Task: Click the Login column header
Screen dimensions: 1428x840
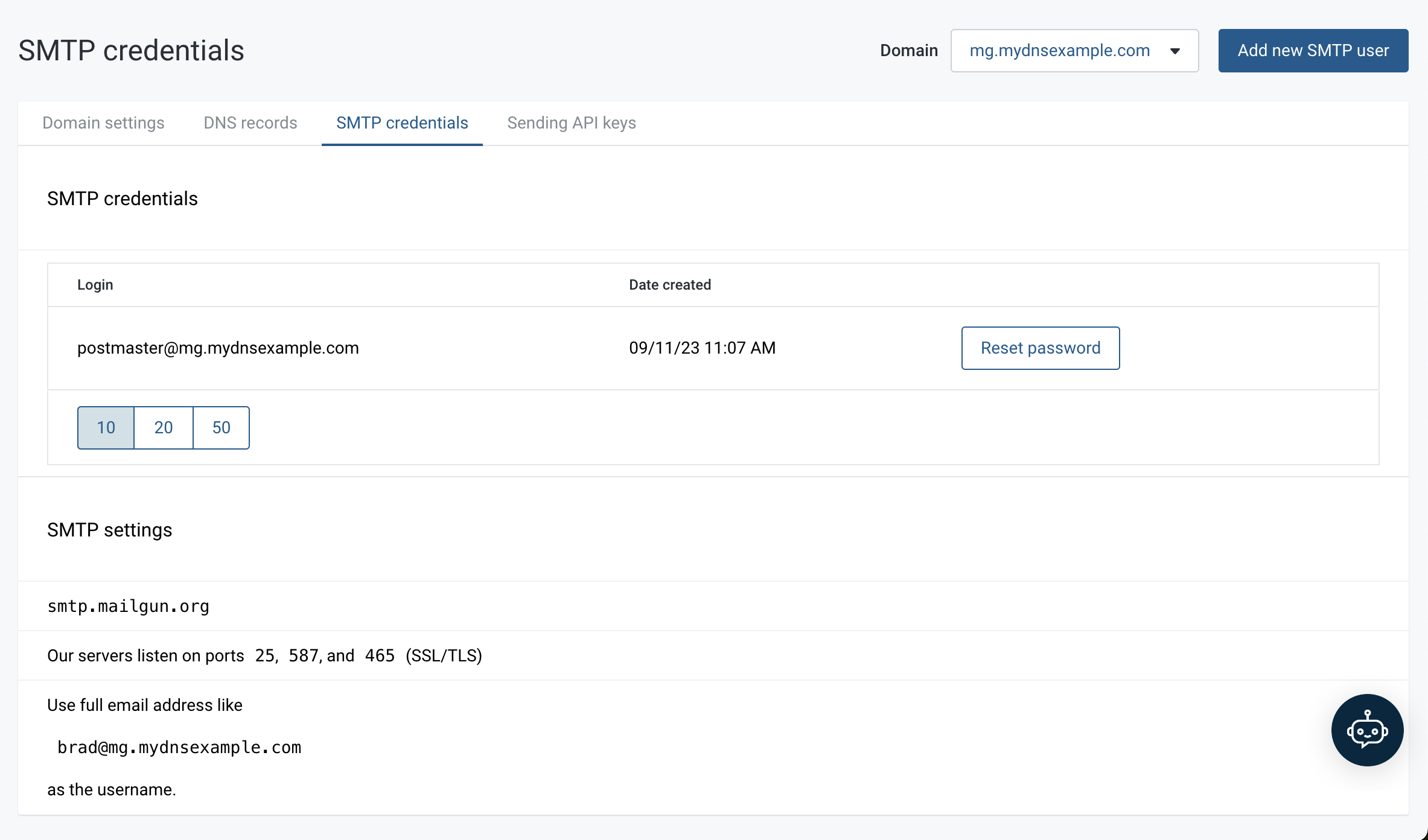Action: tap(95, 284)
